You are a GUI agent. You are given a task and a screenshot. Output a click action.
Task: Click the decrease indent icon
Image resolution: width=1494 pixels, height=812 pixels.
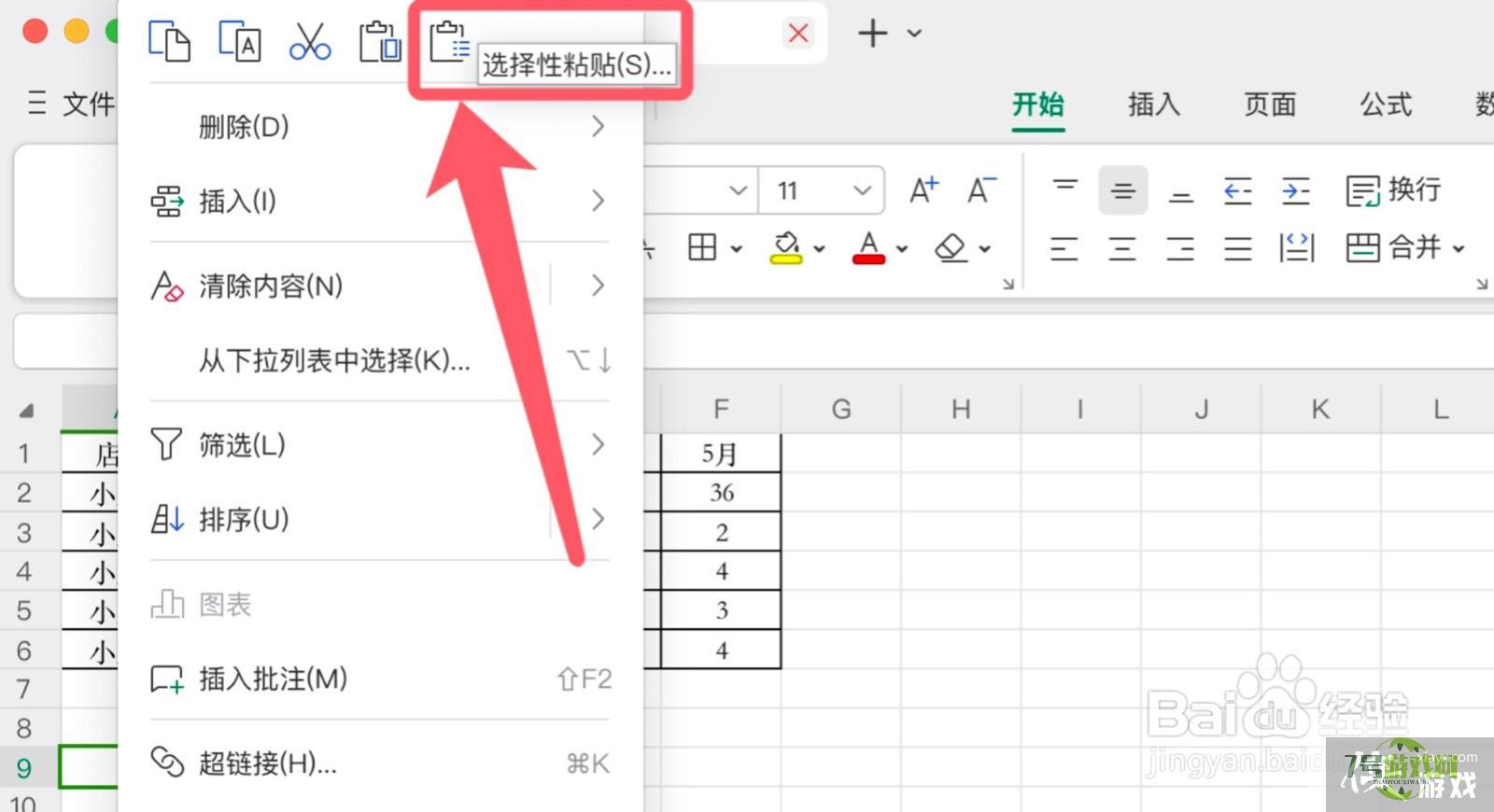(x=1238, y=190)
